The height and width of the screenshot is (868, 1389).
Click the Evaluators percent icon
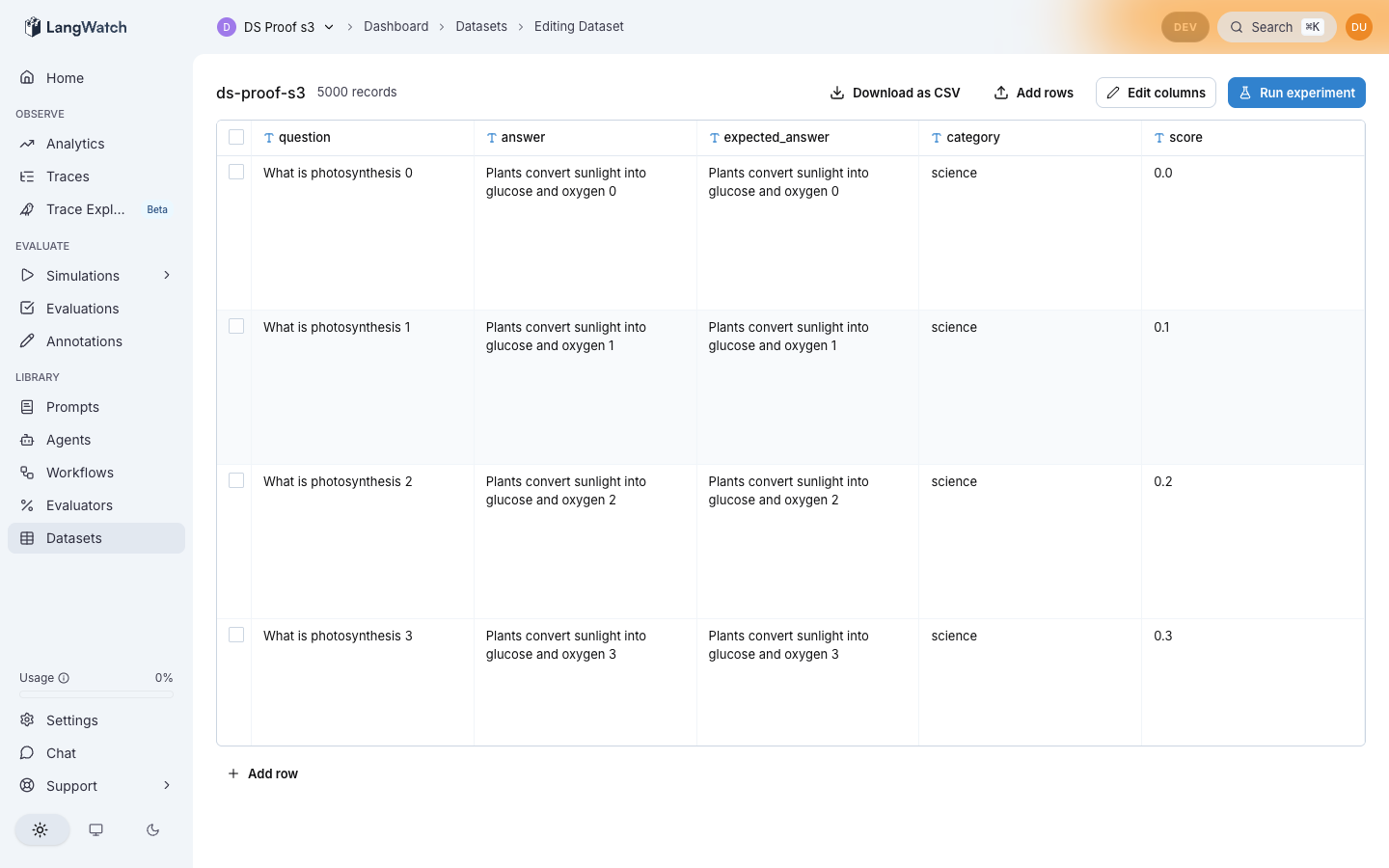tap(27, 505)
